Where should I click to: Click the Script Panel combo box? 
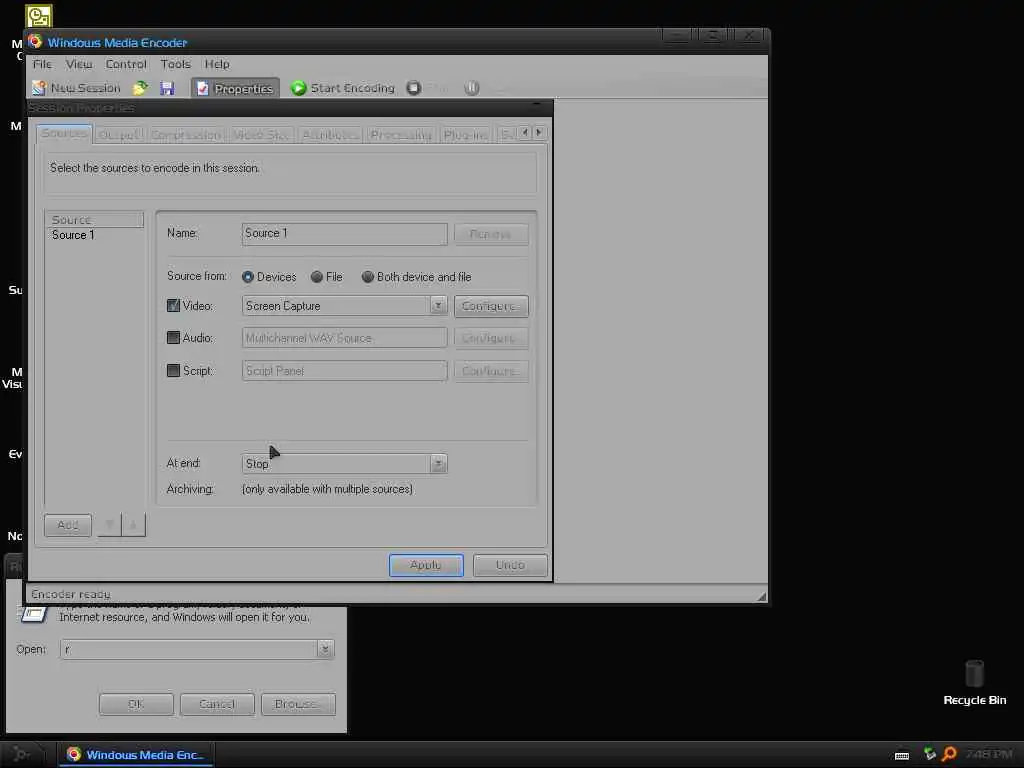click(x=344, y=371)
